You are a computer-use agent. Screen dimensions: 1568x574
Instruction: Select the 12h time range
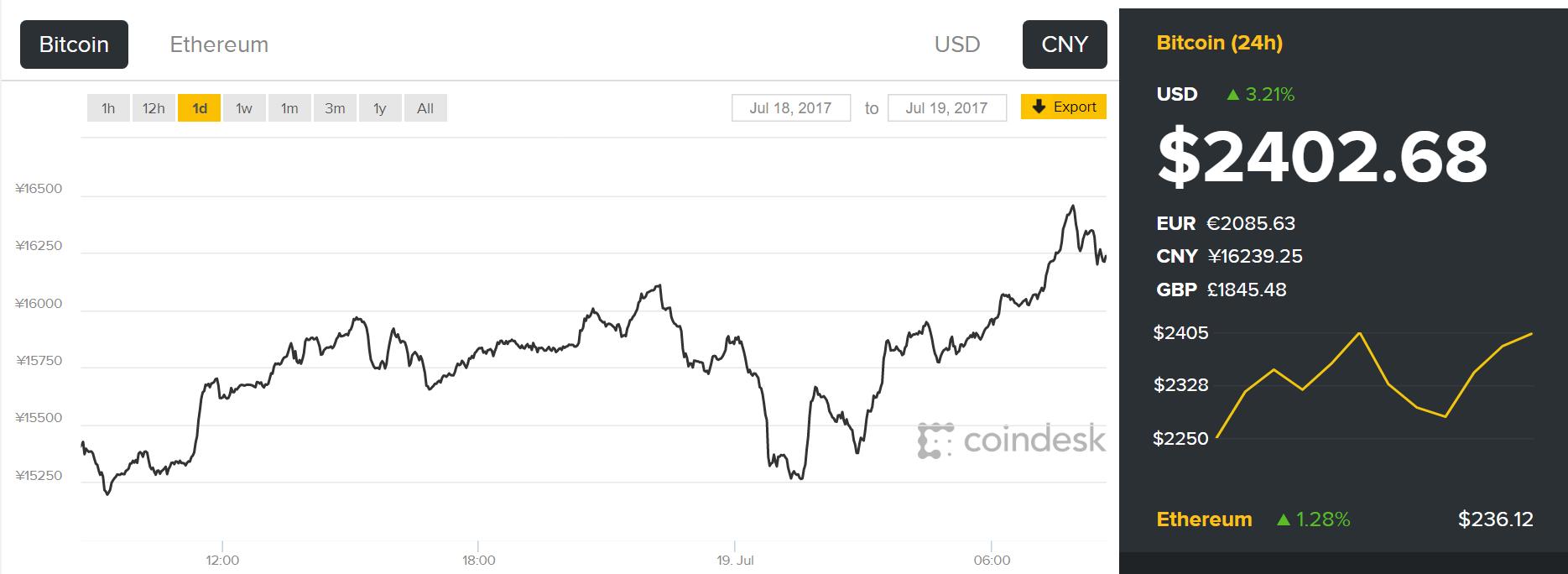pos(154,108)
